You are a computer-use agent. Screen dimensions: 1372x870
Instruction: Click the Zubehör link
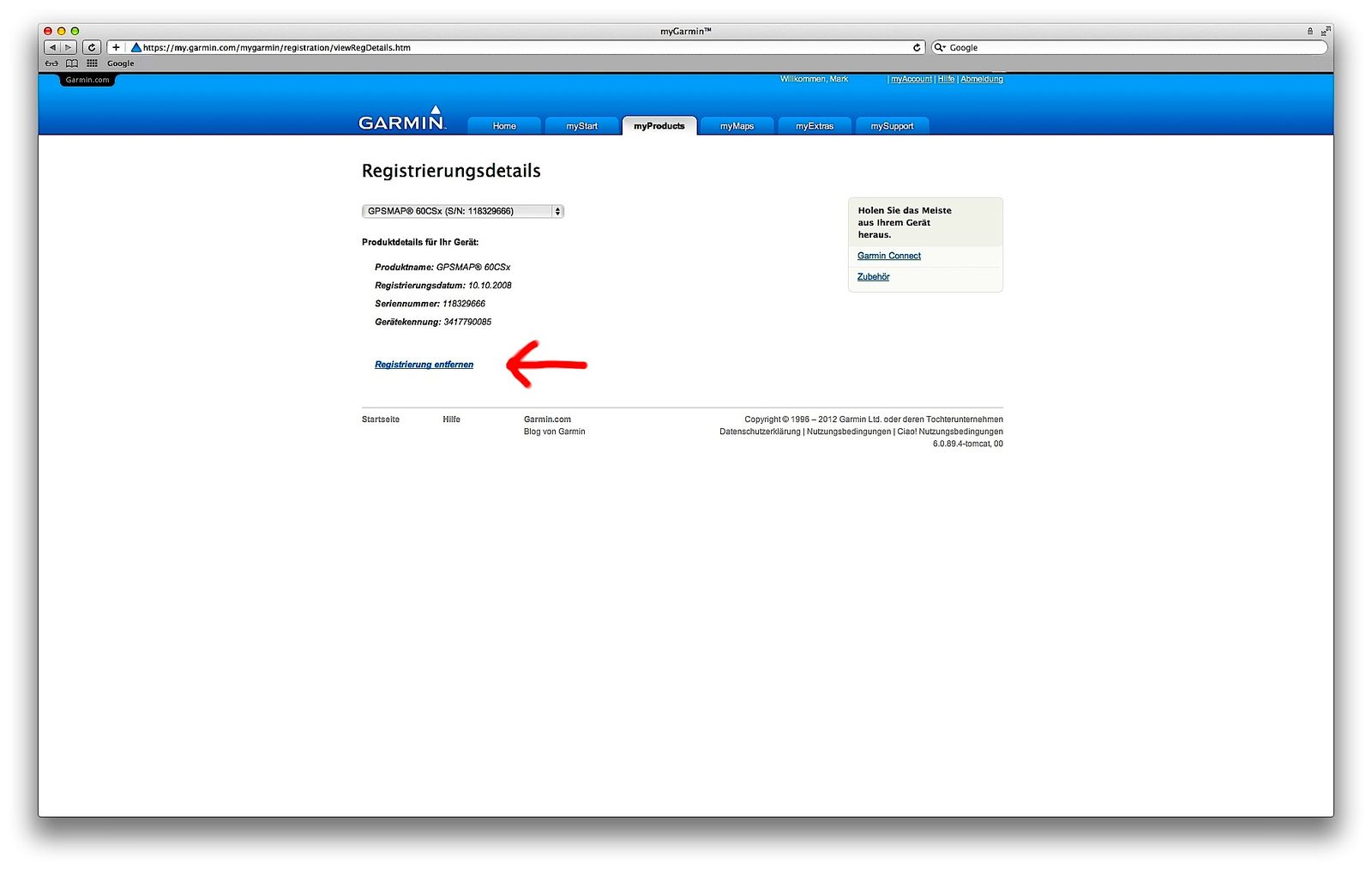(873, 276)
